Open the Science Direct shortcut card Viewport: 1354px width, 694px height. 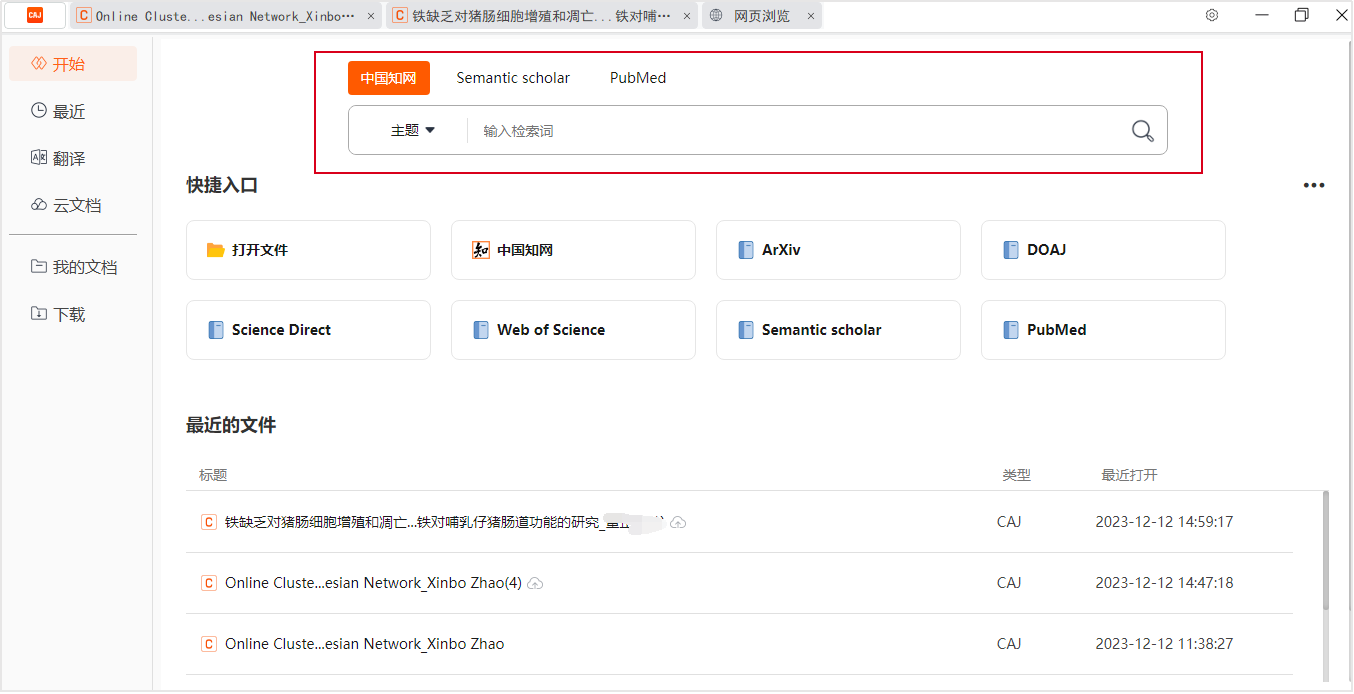pos(308,330)
